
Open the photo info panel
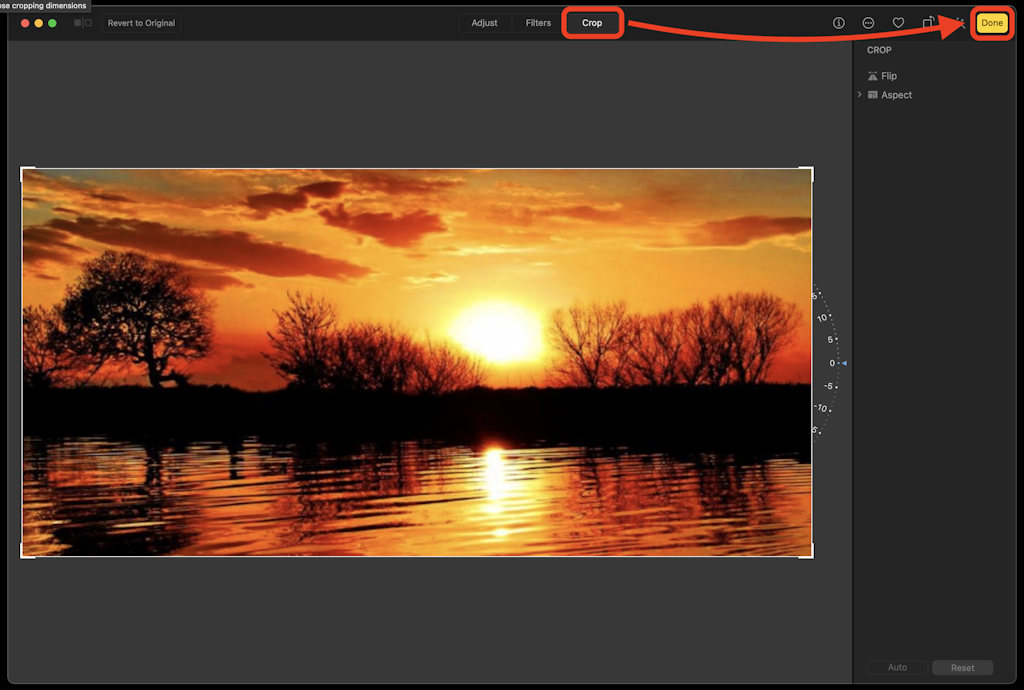click(x=838, y=22)
